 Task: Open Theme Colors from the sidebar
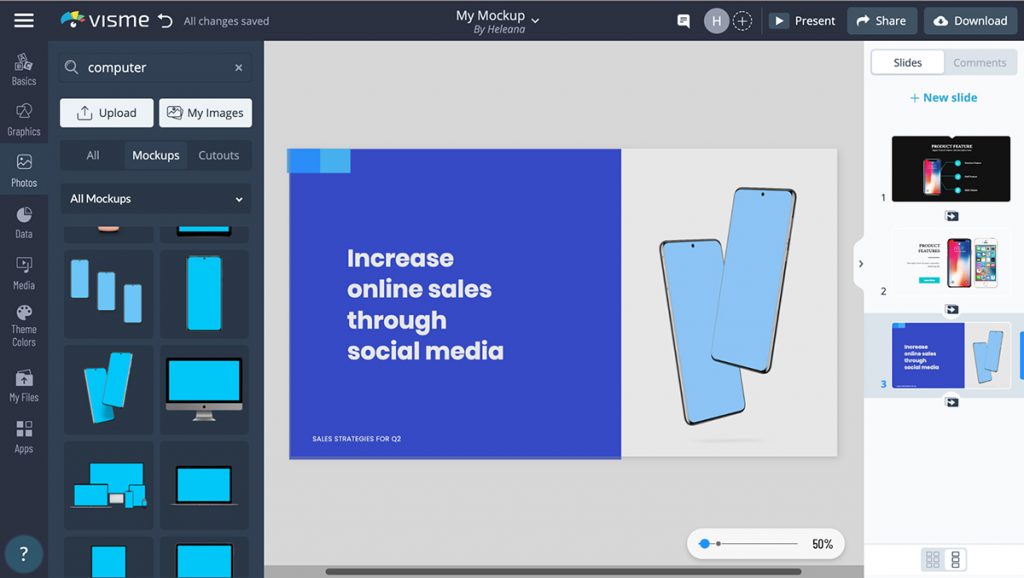point(23,323)
